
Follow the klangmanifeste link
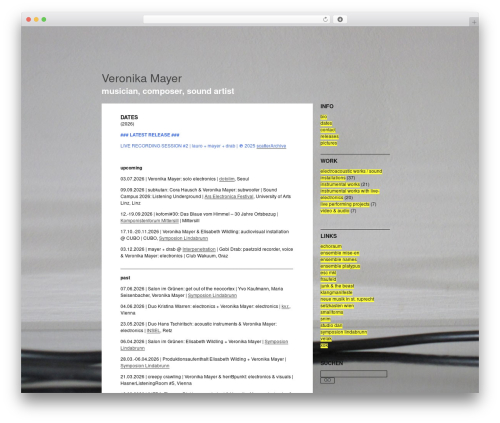click(x=336, y=293)
